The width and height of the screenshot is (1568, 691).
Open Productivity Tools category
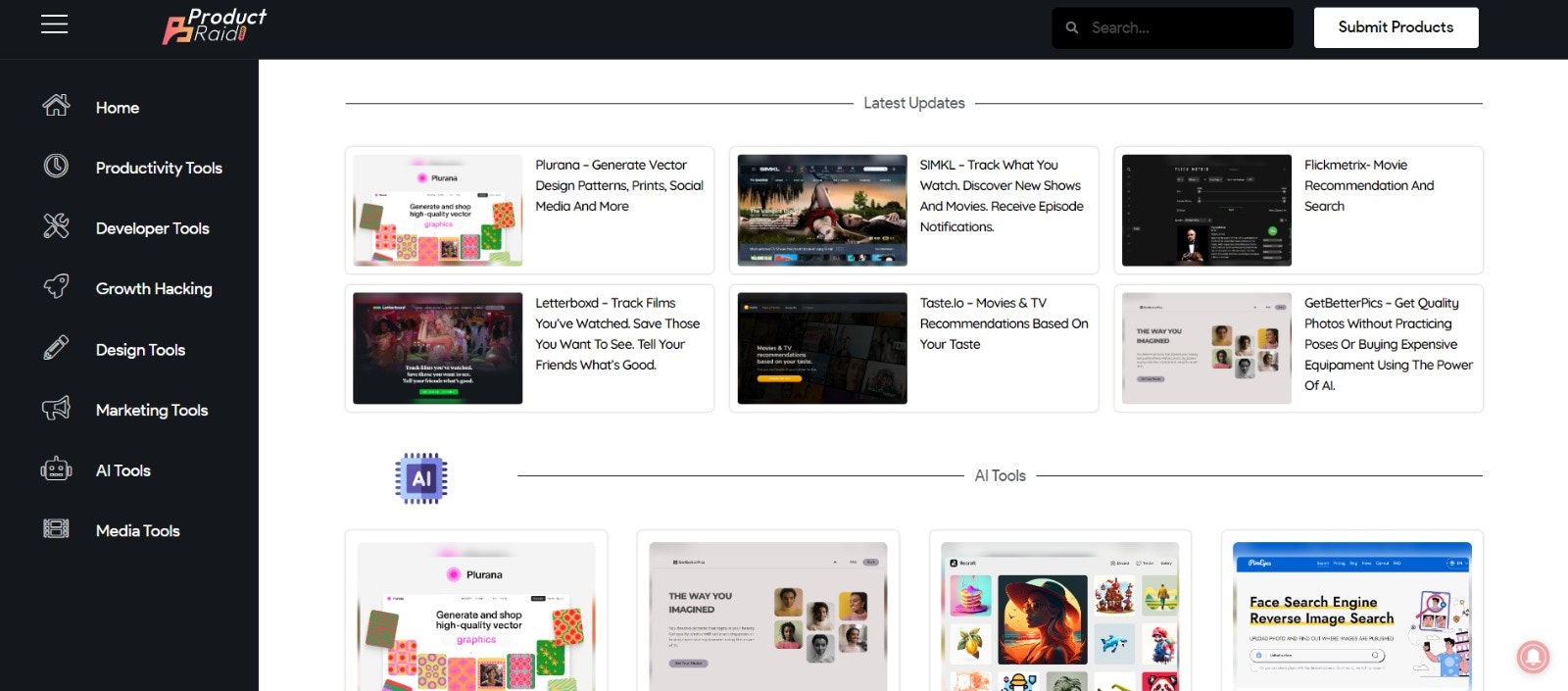[159, 168]
